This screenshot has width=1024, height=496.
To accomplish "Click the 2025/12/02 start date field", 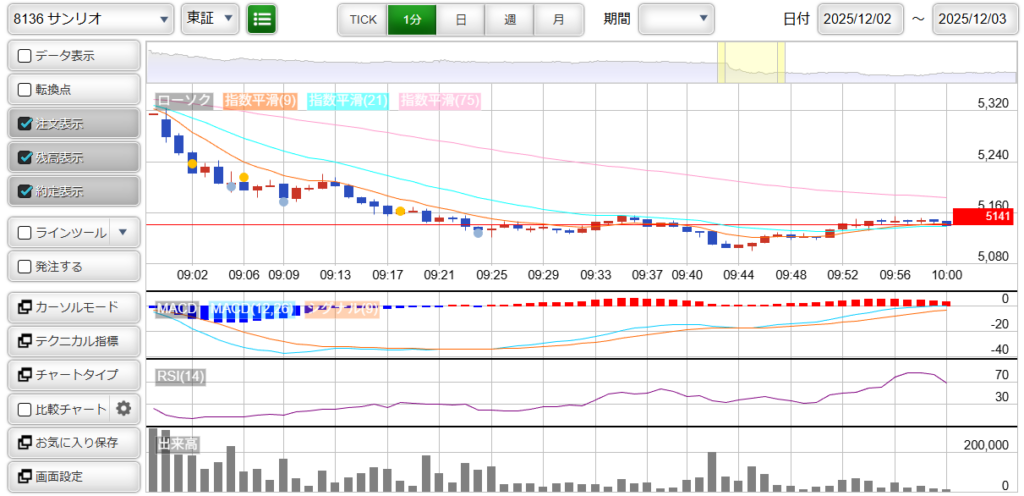I will pos(860,19).
